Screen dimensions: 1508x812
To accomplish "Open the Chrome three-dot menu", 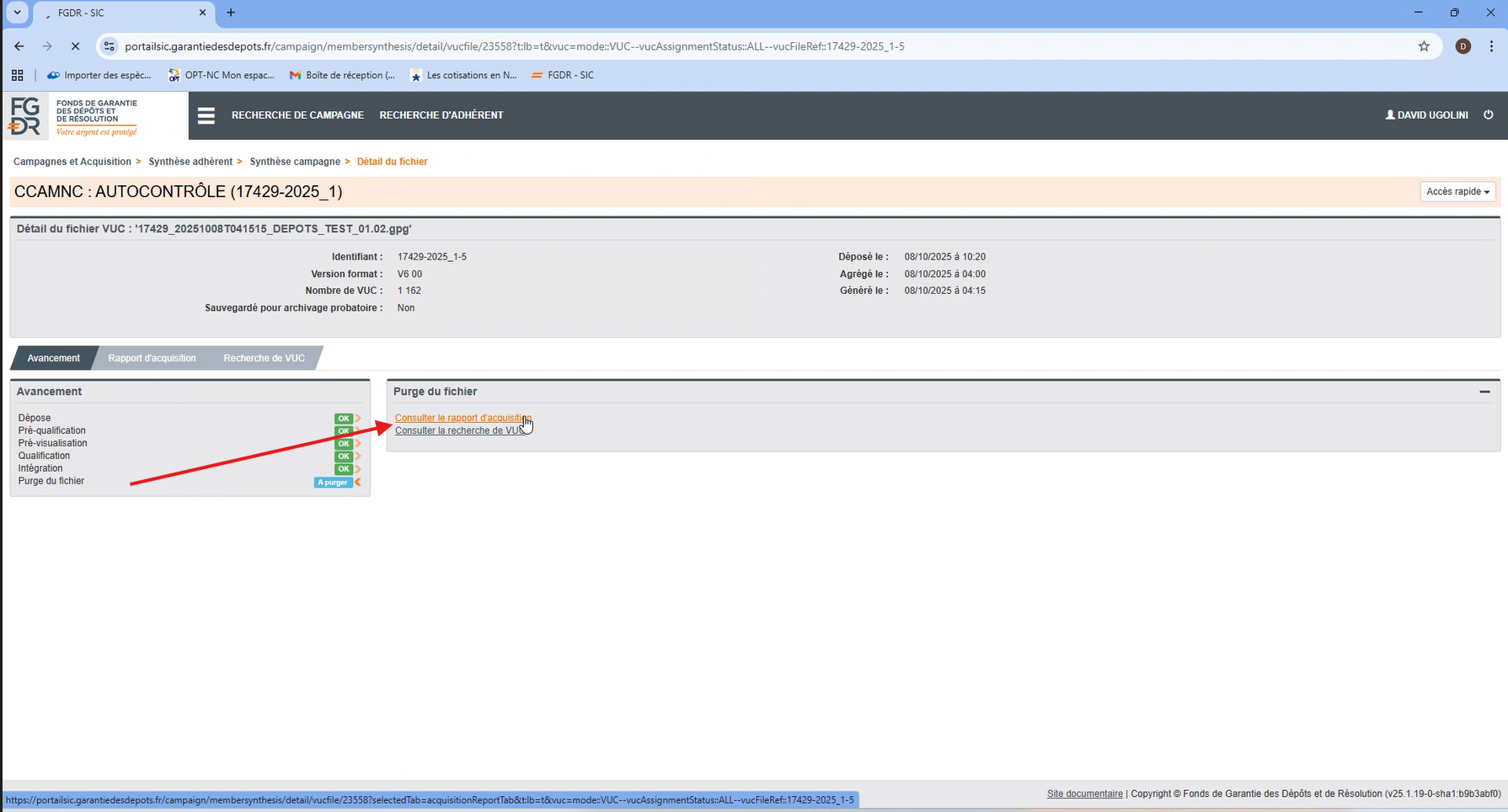I will click(1491, 46).
